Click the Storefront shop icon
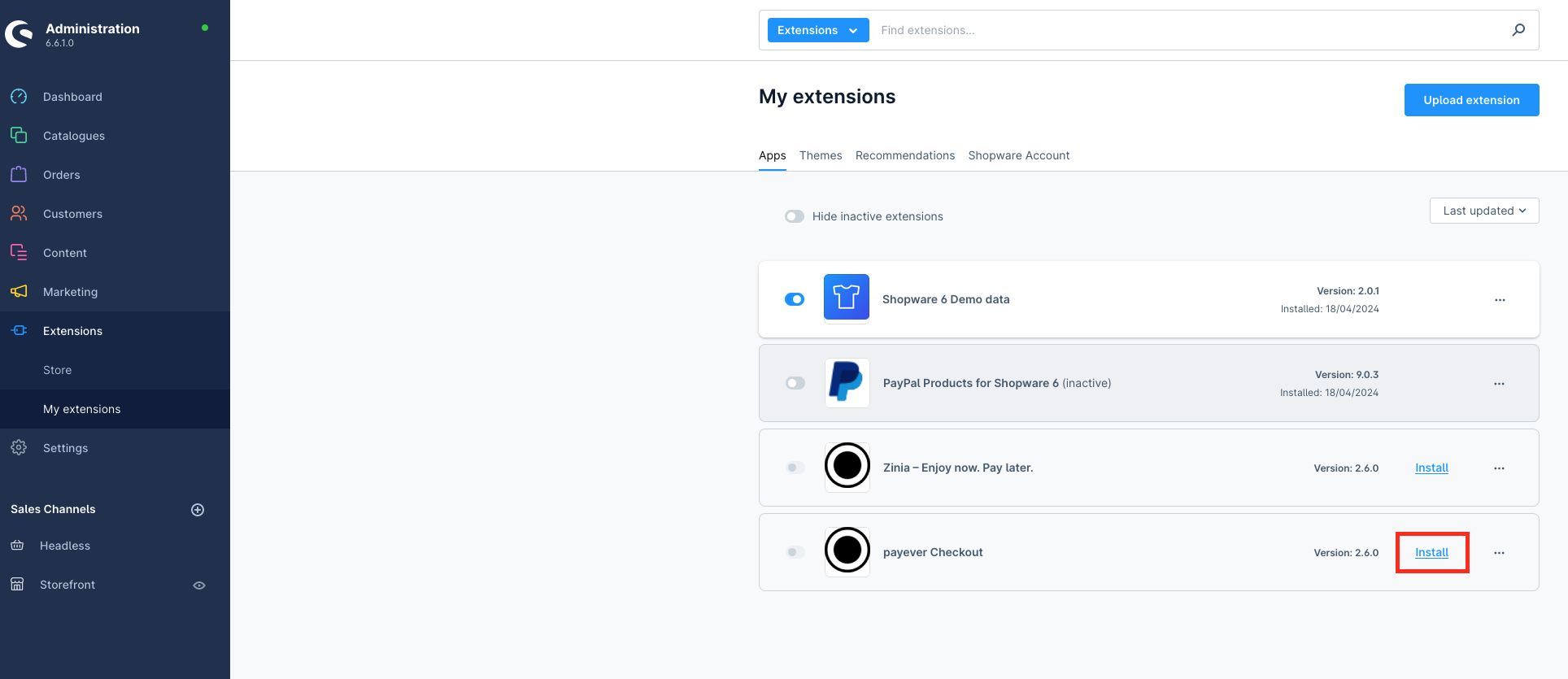Image resolution: width=1568 pixels, height=679 pixels. tap(17, 585)
